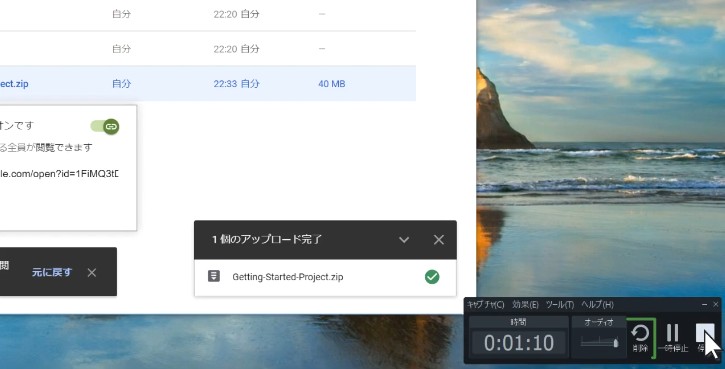Click 1 個のアップロード完了 header text
Image resolution: width=725 pixels, height=369 pixels.
point(267,240)
